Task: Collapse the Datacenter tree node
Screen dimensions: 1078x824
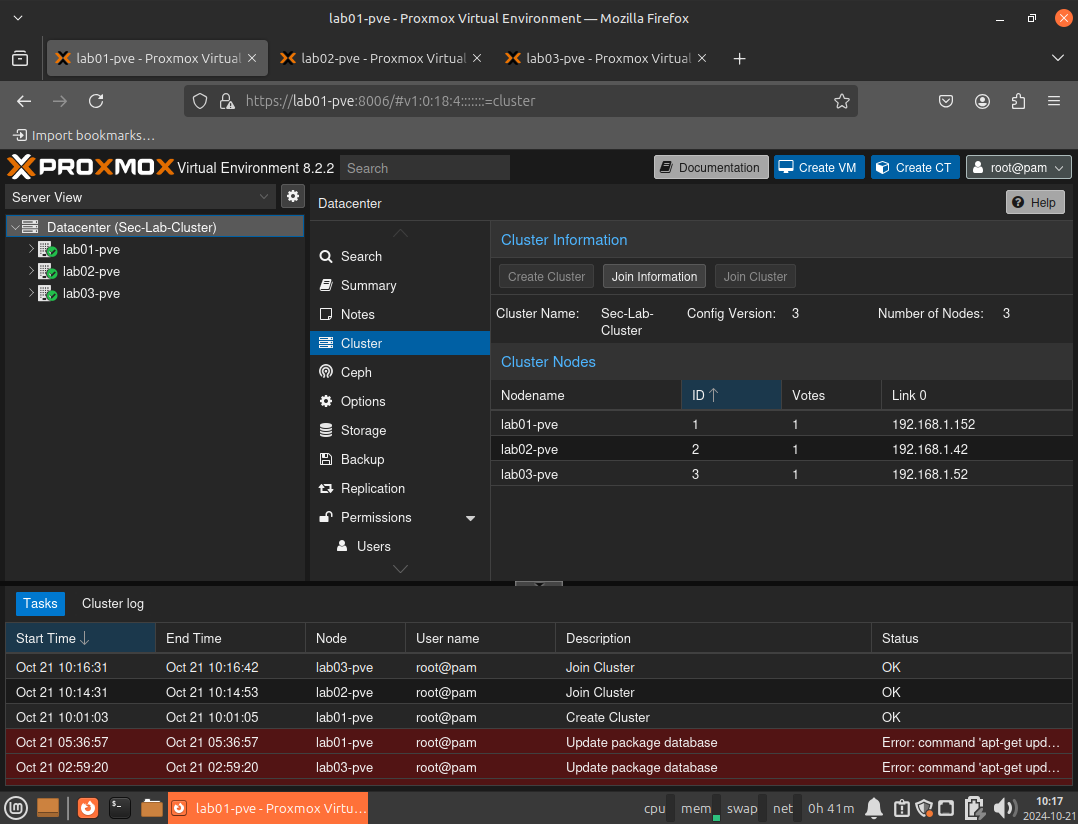Action: click(x=15, y=227)
